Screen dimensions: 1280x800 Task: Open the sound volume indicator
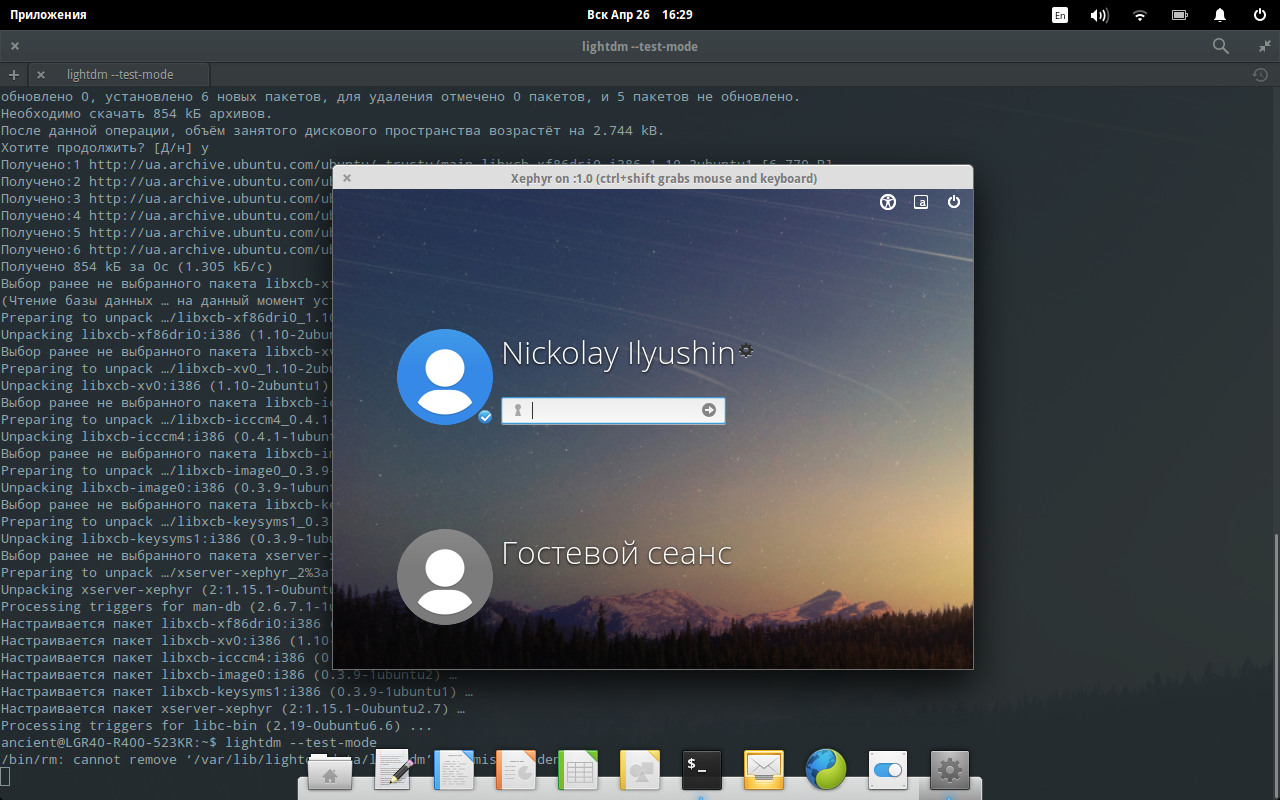pos(1099,15)
